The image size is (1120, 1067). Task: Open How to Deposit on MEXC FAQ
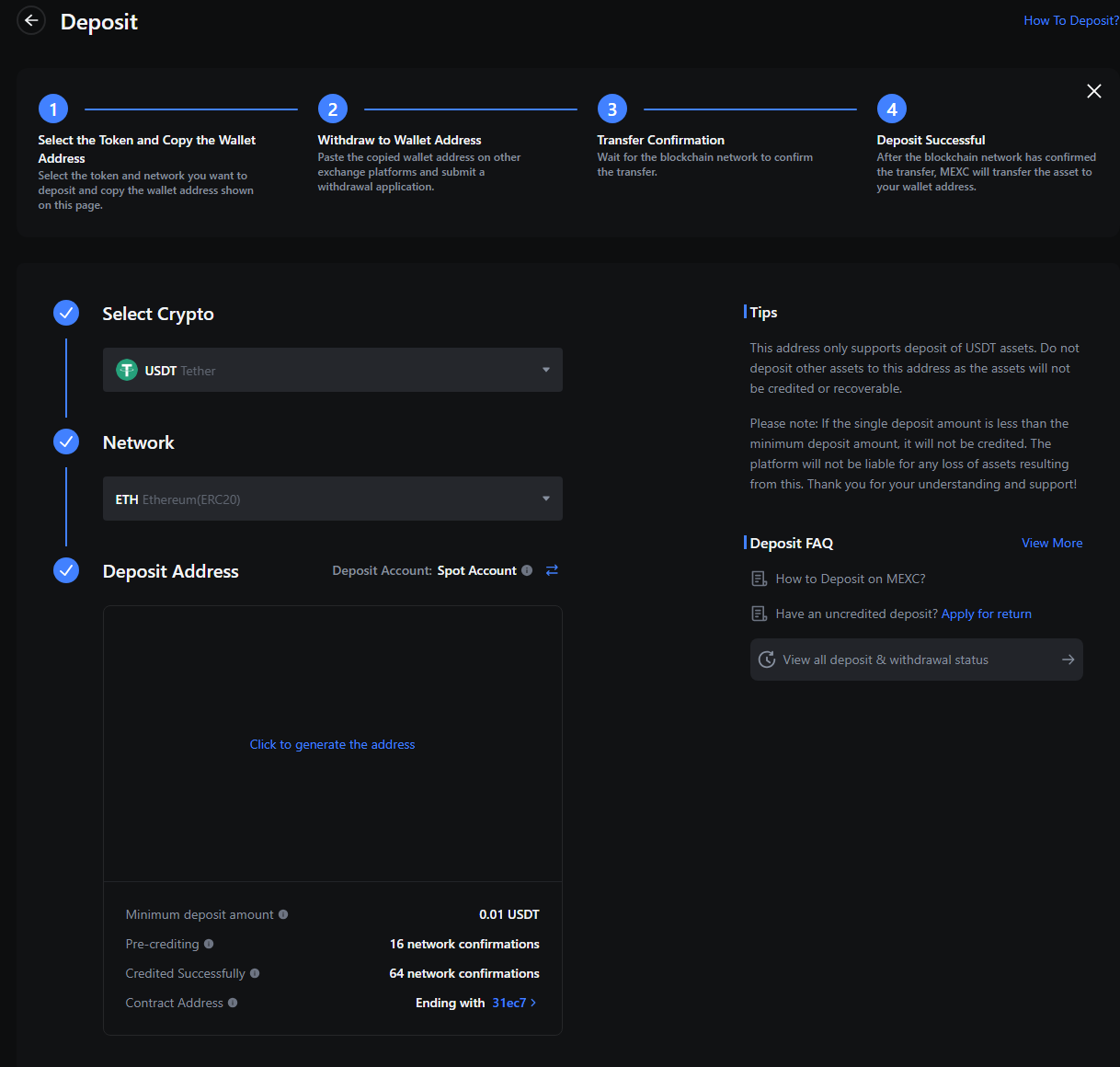851,579
